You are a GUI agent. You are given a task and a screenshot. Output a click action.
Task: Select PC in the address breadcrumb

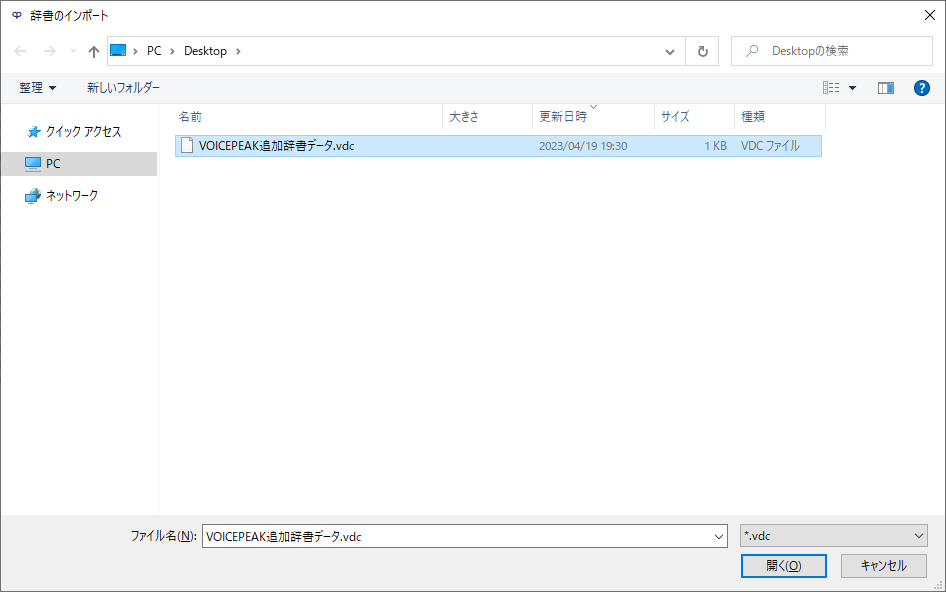tap(154, 51)
